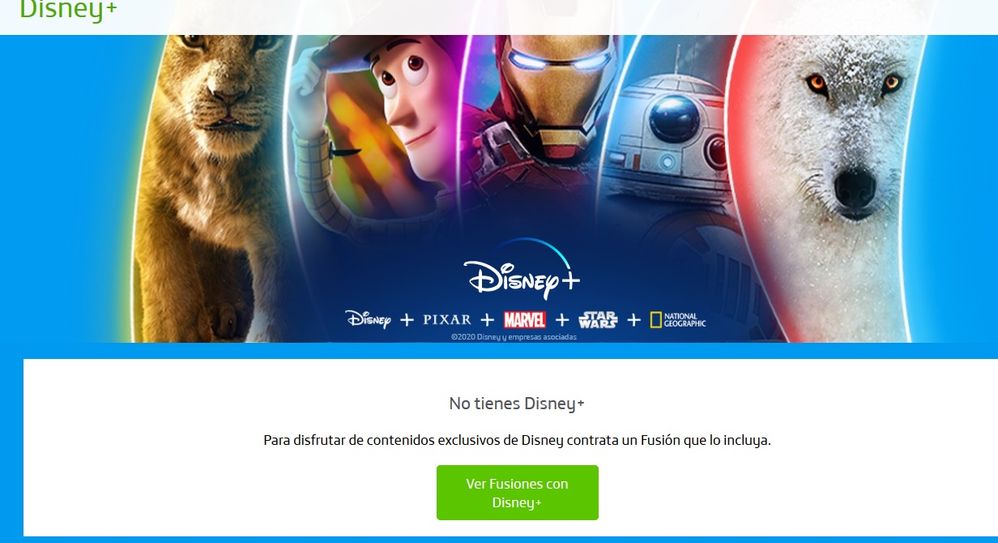998x543 pixels.
Task: Click the red MARVEL logo
Action: tap(524, 320)
